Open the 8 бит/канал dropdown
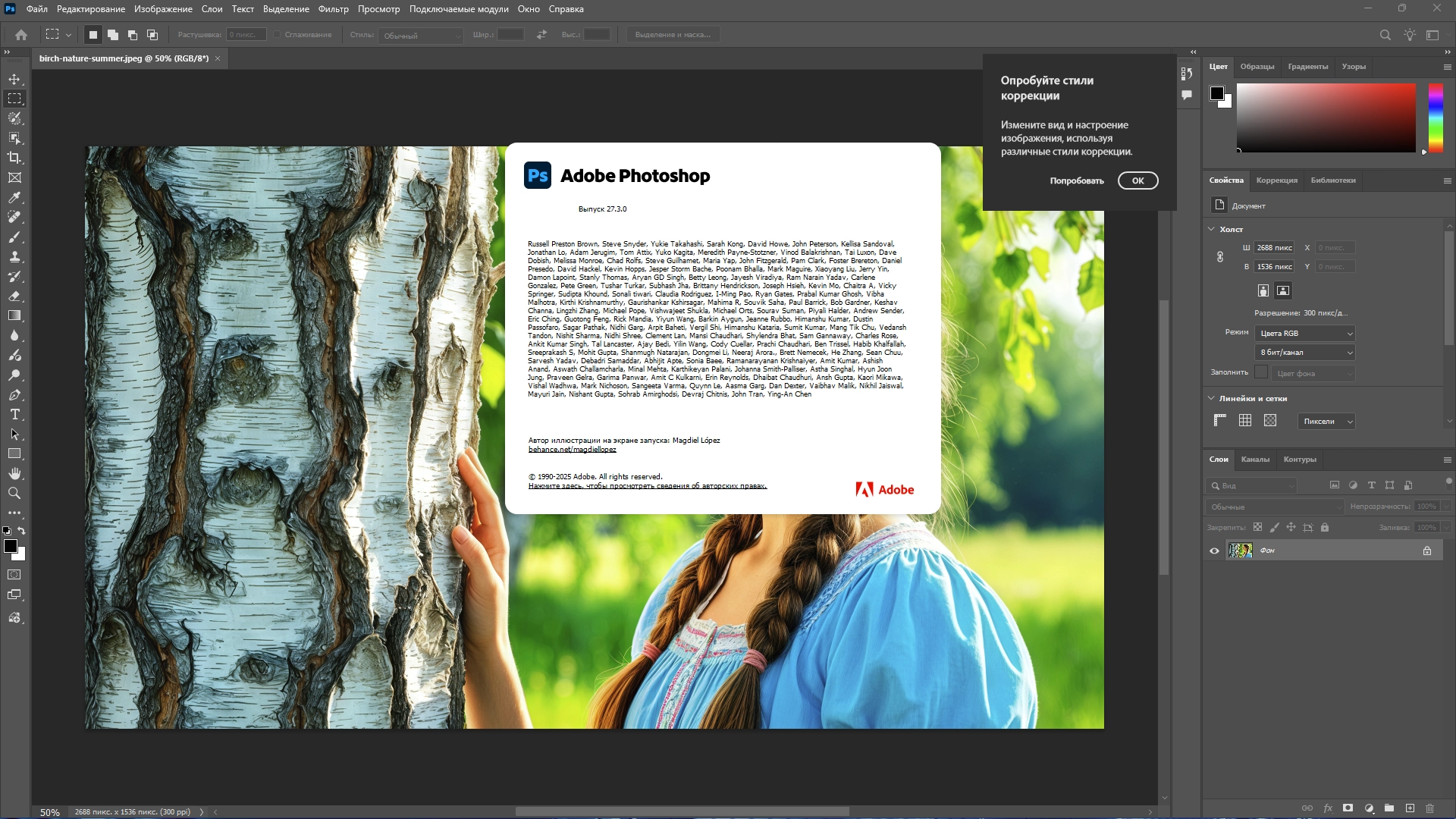Image resolution: width=1456 pixels, height=819 pixels. point(1305,353)
